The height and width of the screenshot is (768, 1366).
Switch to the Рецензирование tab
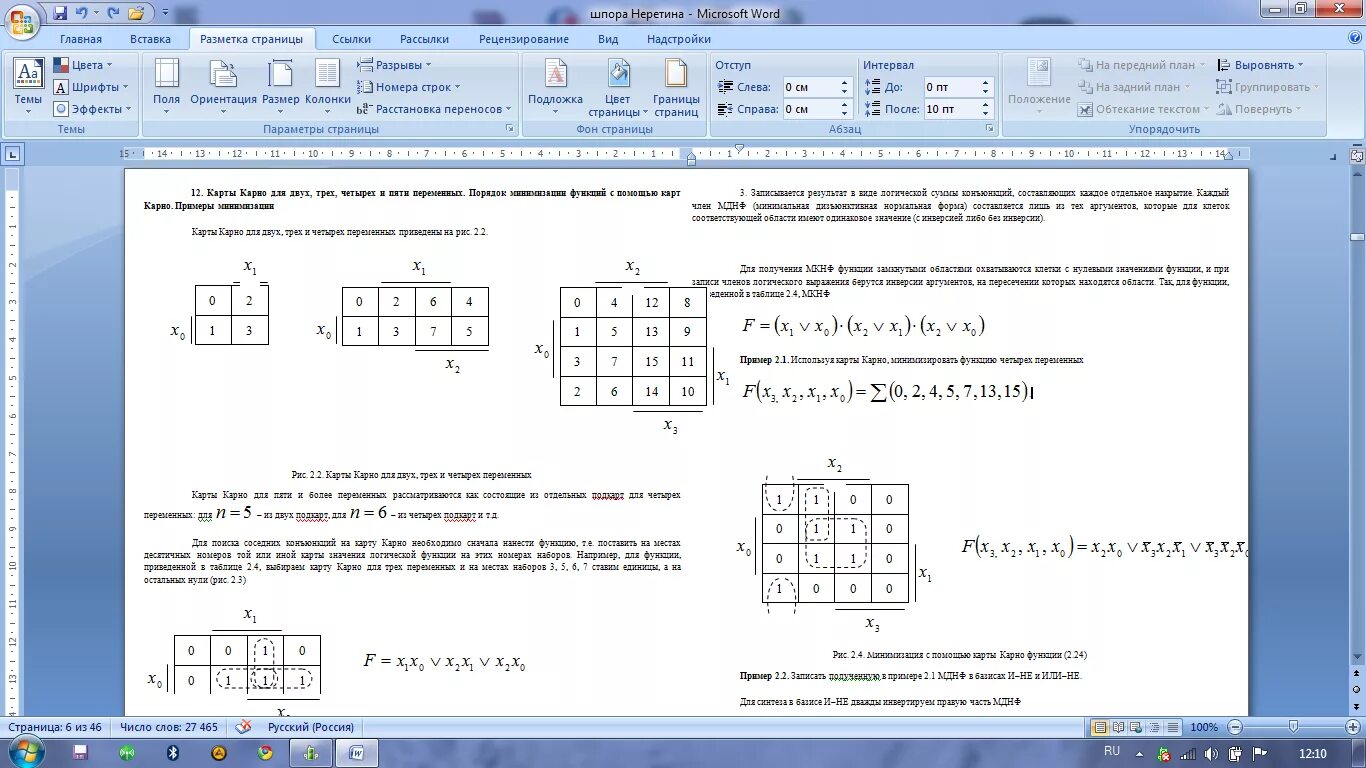(x=524, y=39)
